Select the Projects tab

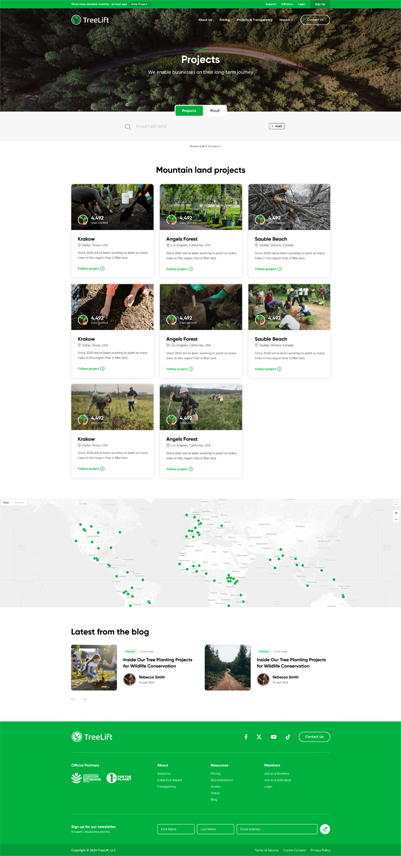(189, 111)
